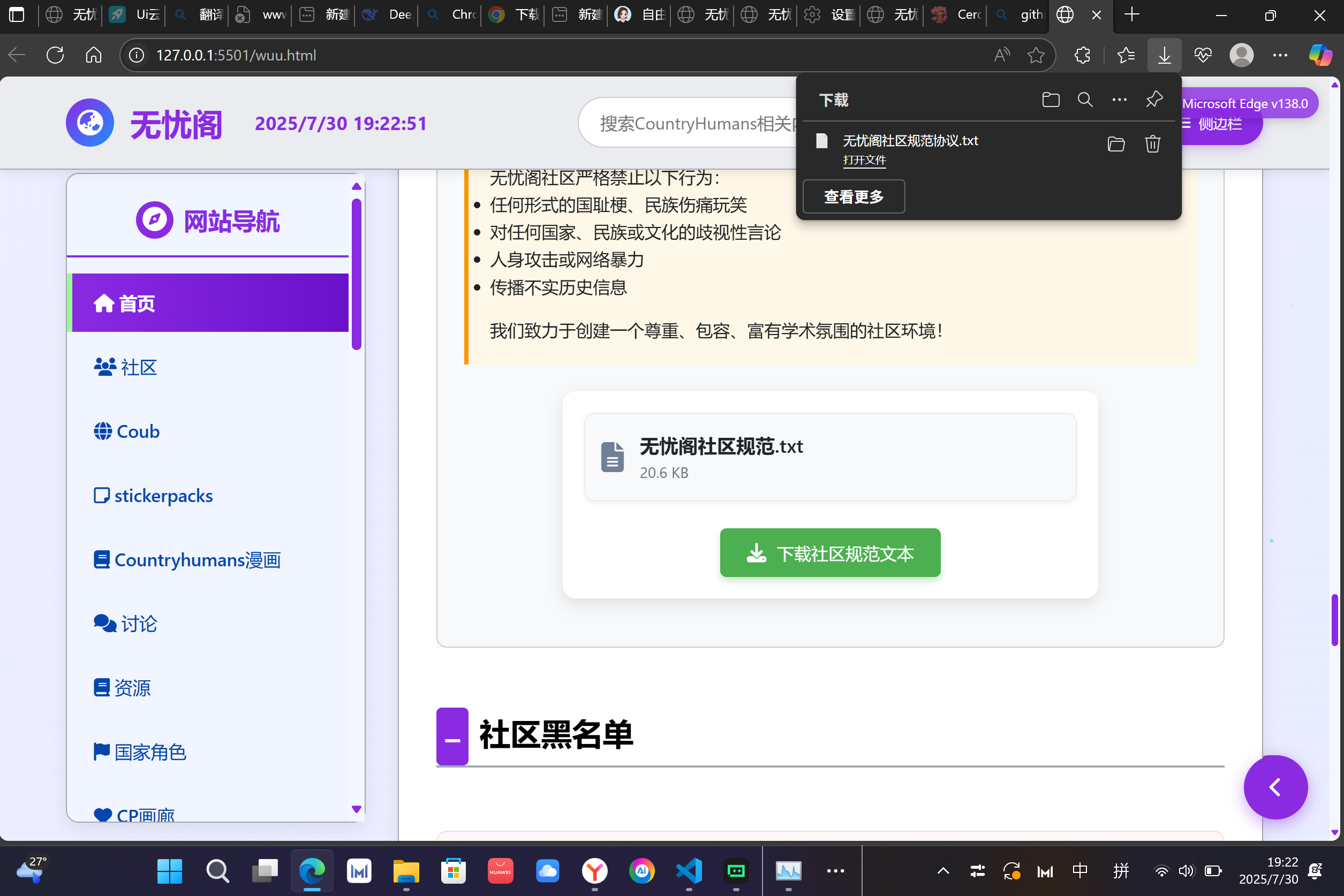Viewport: 1344px width, 896px height.
Task: Click the 查看更多 button
Action: coord(854,196)
